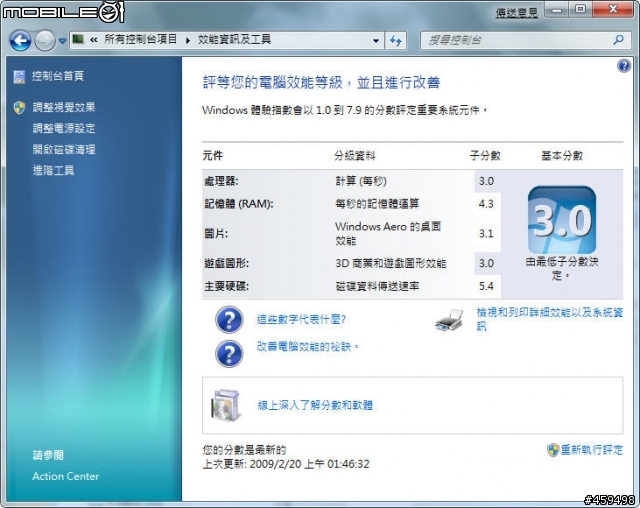Click the 5.4 disk subscore
The image size is (640, 508).
click(486, 286)
